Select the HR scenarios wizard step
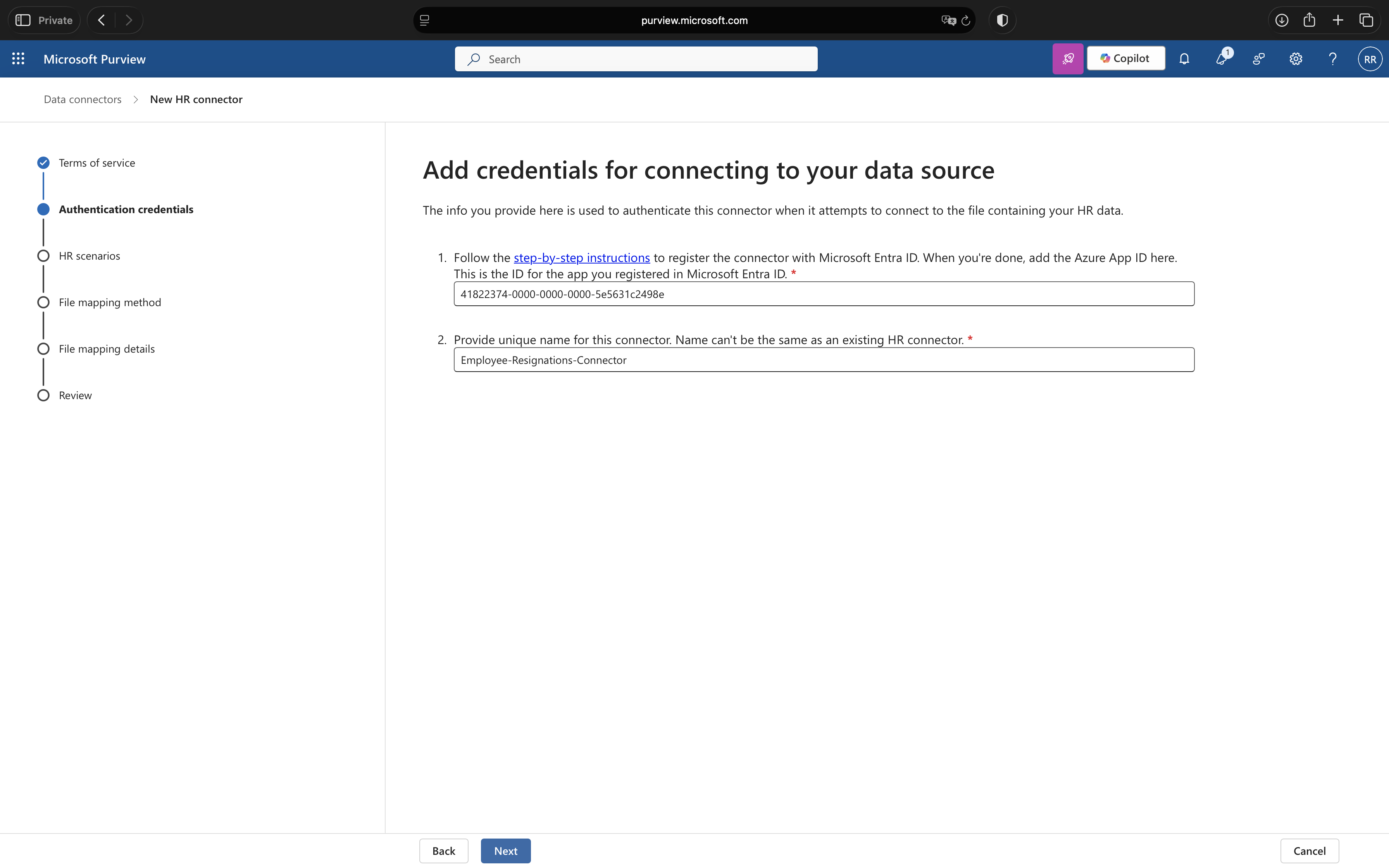This screenshot has height=868, width=1389. (89, 256)
